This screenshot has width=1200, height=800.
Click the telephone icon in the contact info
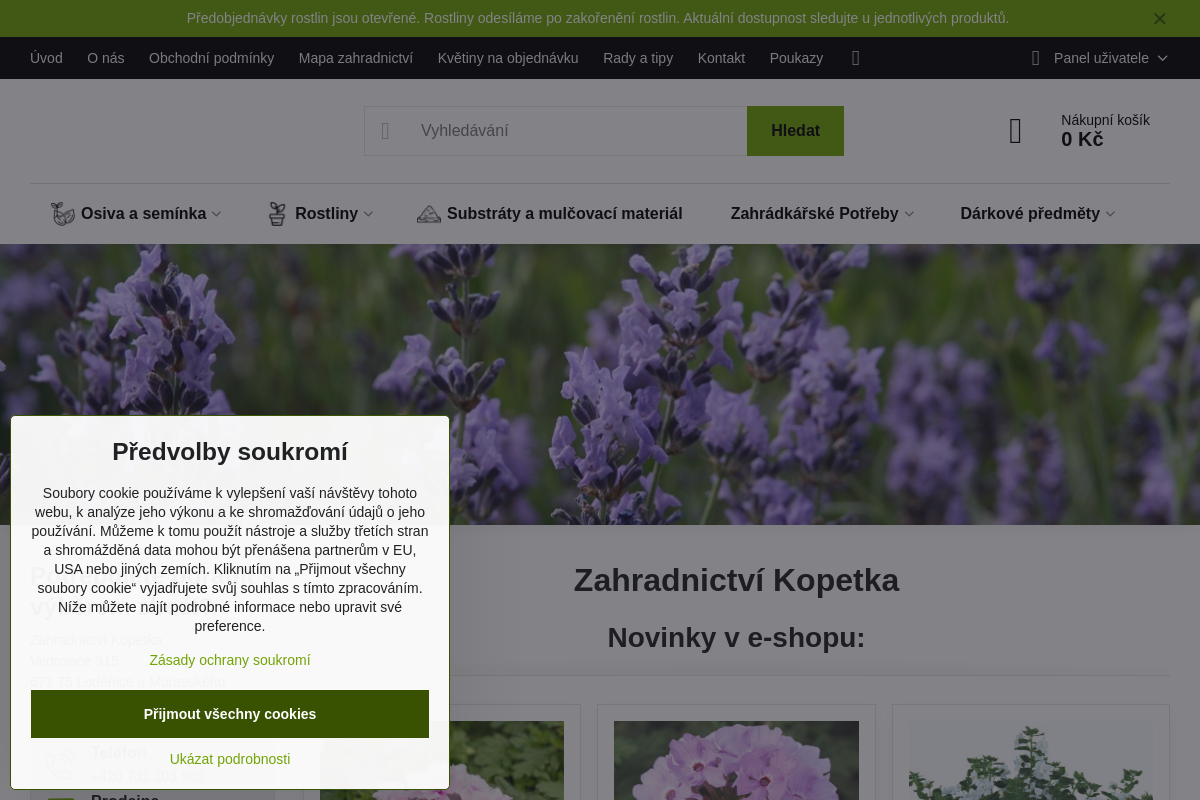(x=59, y=760)
